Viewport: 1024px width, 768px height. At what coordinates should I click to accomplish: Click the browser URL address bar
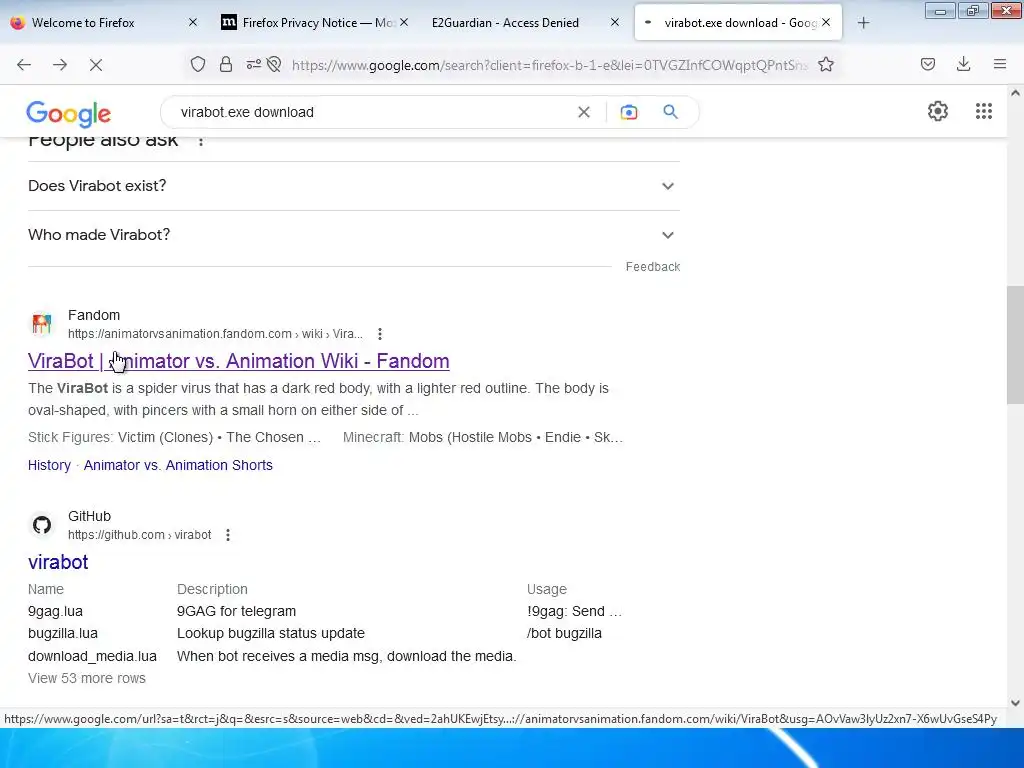(549, 65)
